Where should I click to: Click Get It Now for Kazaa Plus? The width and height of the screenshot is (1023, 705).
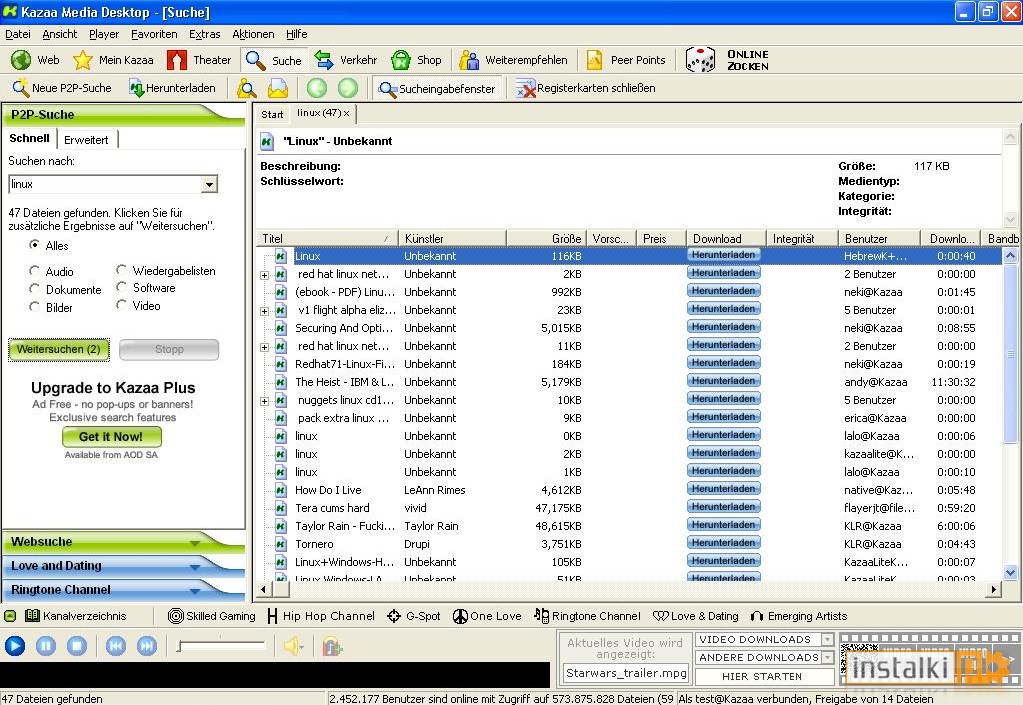[x=111, y=436]
